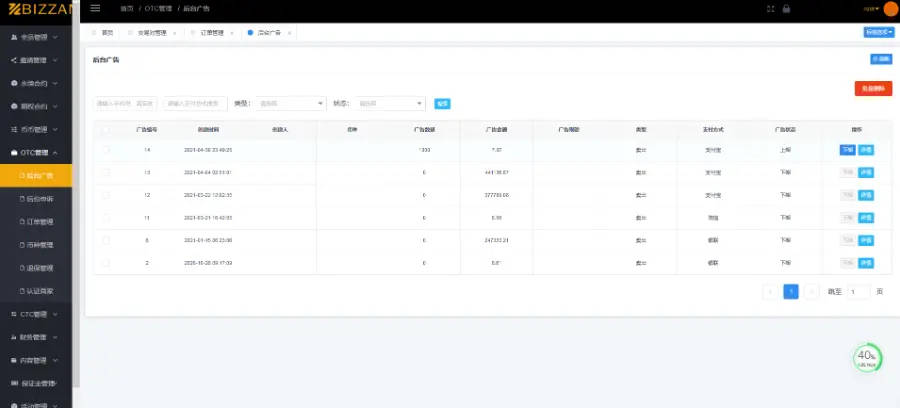This screenshot has height=408, width=900.
Task: Click the red batch delete button
Action: (x=873, y=88)
